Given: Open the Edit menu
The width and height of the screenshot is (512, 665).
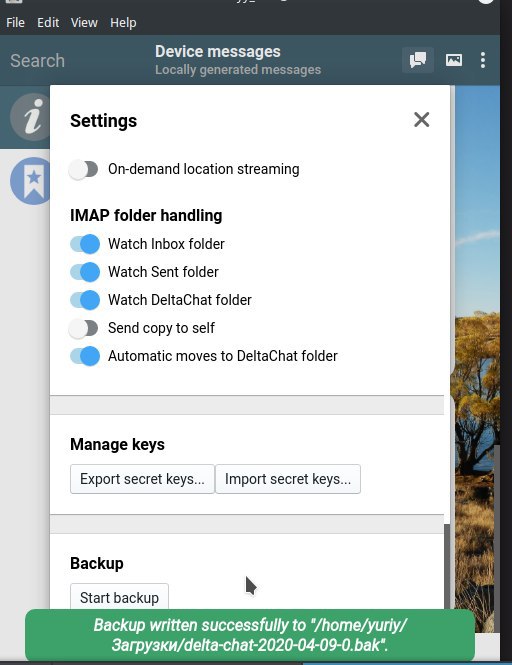Looking at the screenshot, I should click(x=48, y=22).
